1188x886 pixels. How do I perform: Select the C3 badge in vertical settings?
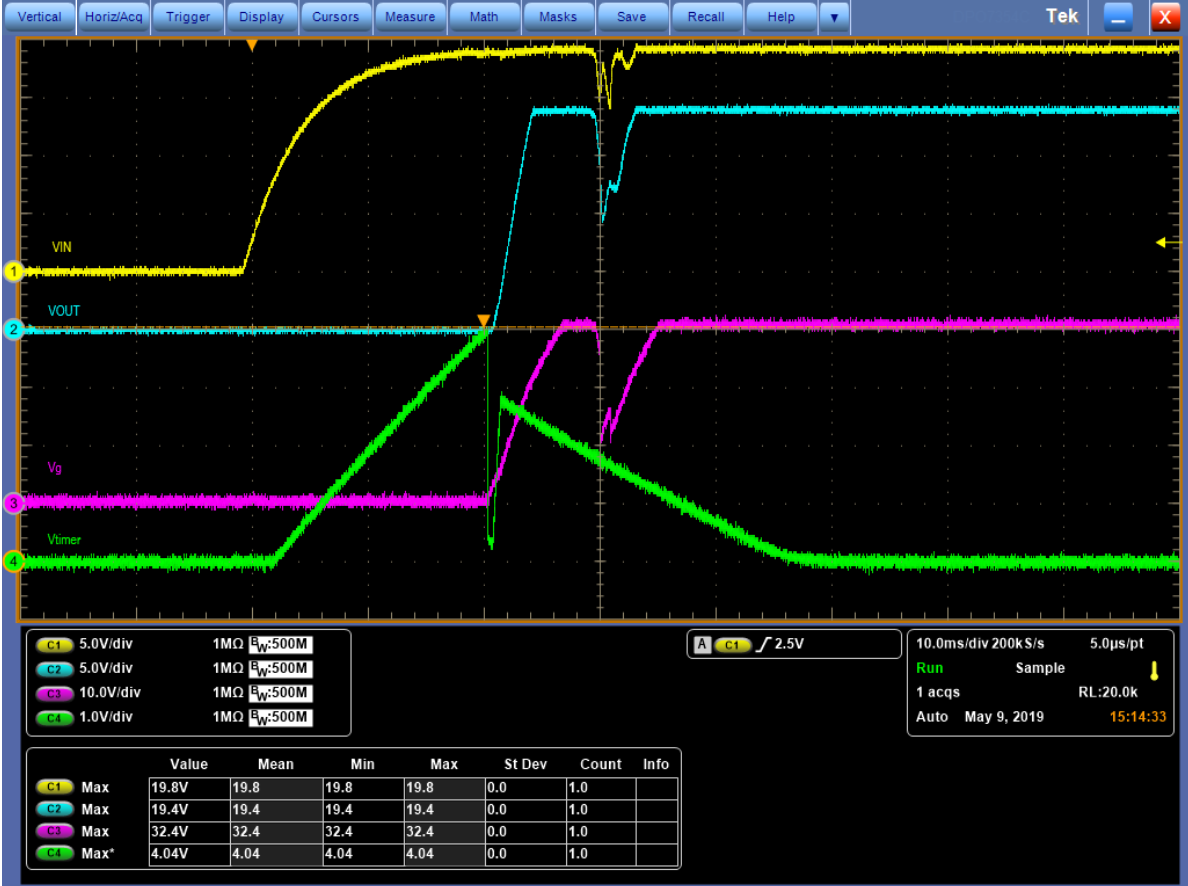coord(54,692)
